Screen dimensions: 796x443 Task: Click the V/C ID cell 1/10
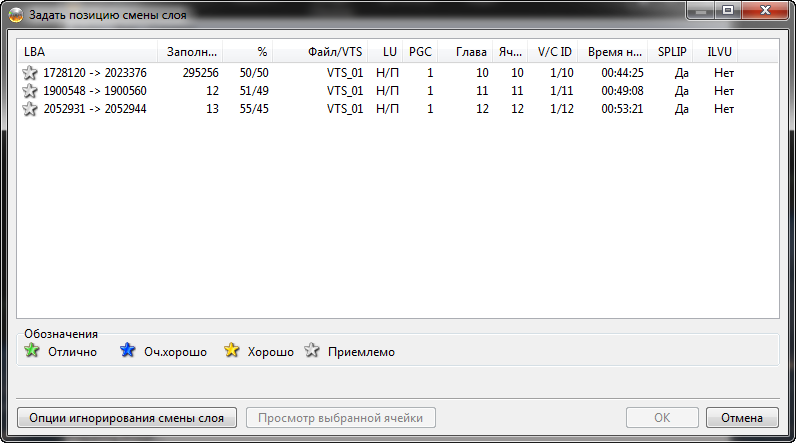click(562, 73)
